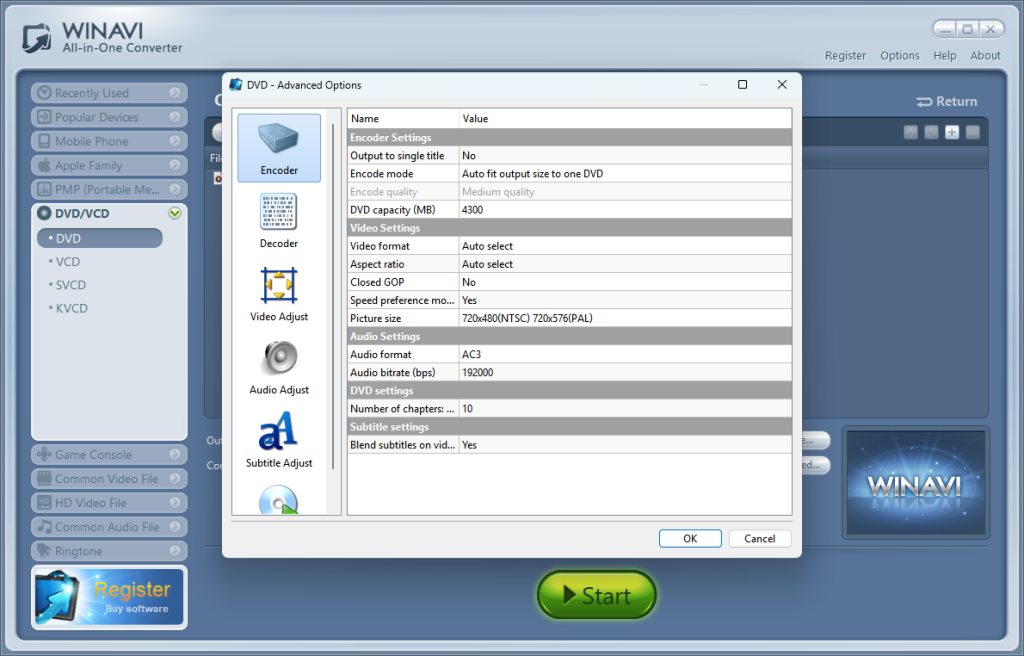Toggle Output to single title value
This screenshot has height=656, width=1024.
(625, 156)
